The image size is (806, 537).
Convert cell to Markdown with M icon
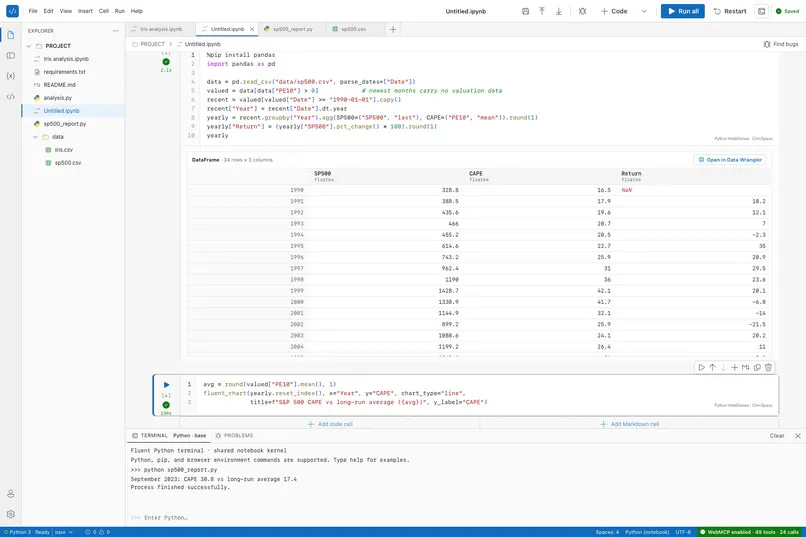coord(746,367)
